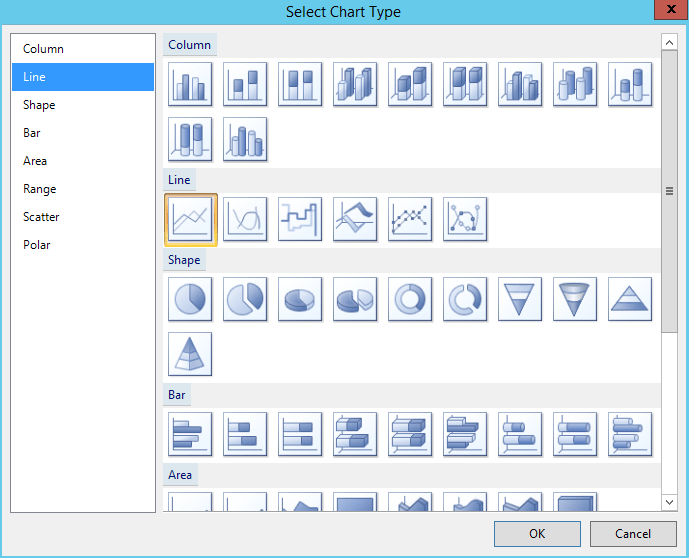Choose the Polar chart category
The width and height of the screenshot is (689, 558).
point(37,245)
